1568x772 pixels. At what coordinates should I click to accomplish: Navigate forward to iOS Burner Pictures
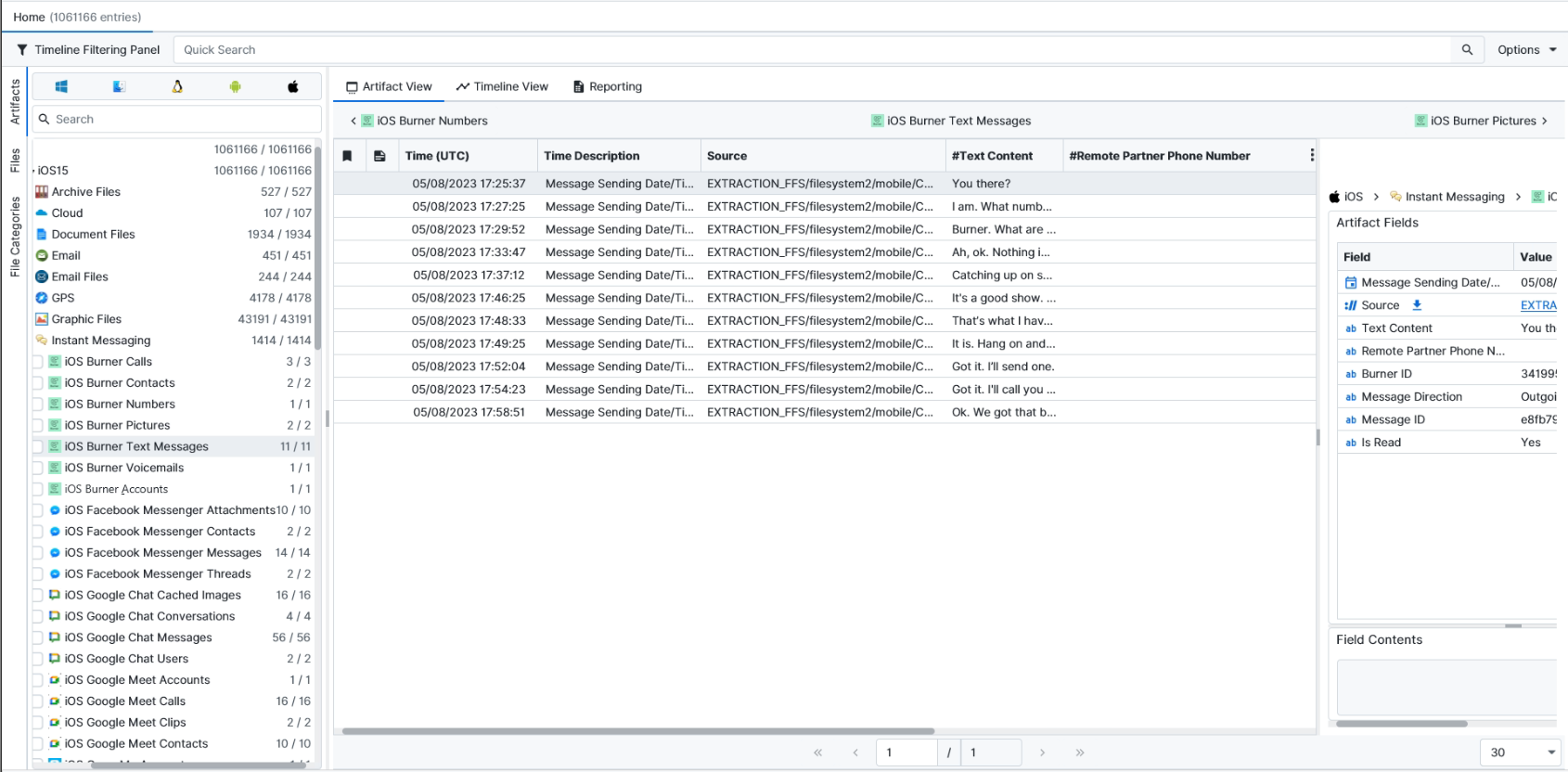coord(1481,121)
